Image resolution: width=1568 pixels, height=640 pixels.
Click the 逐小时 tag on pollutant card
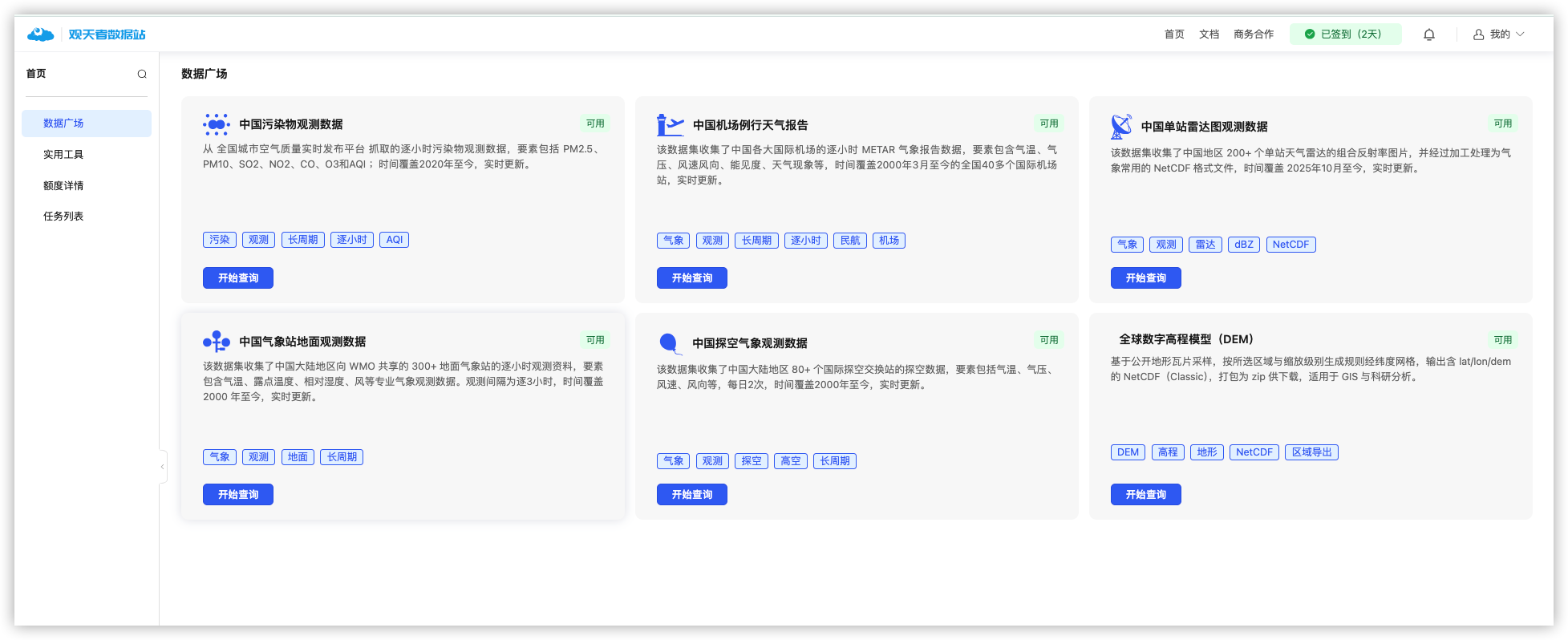(352, 240)
